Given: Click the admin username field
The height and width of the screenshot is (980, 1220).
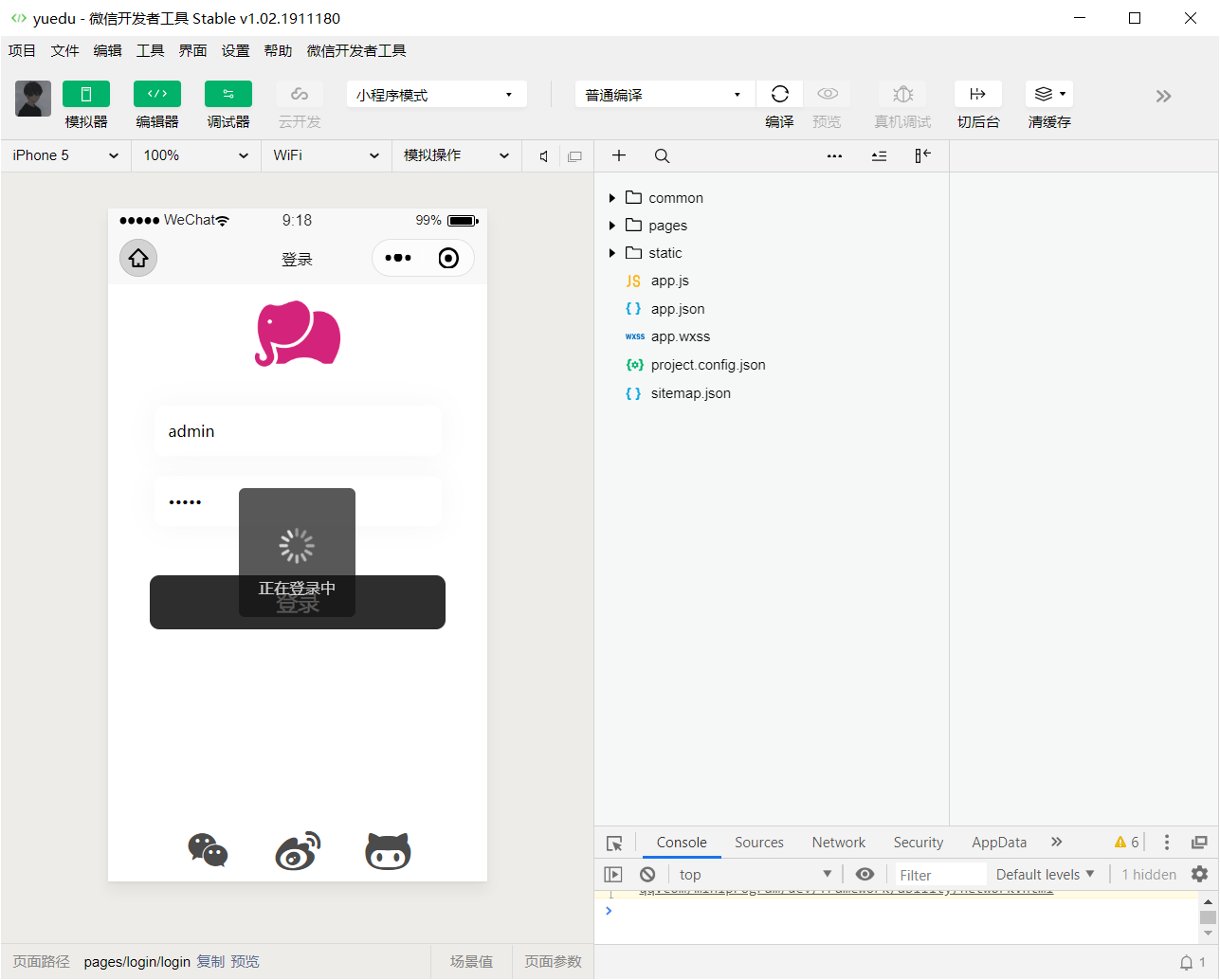Looking at the screenshot, I should pos(298,431).
